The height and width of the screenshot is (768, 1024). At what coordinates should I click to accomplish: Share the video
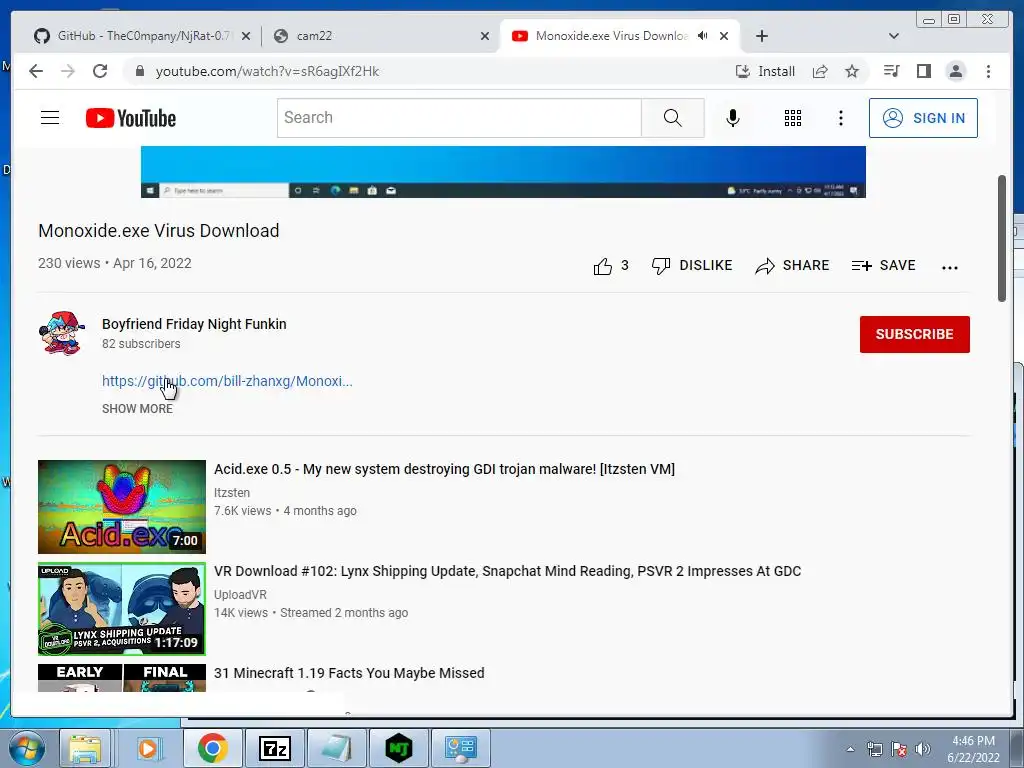[x=792, y=266]
